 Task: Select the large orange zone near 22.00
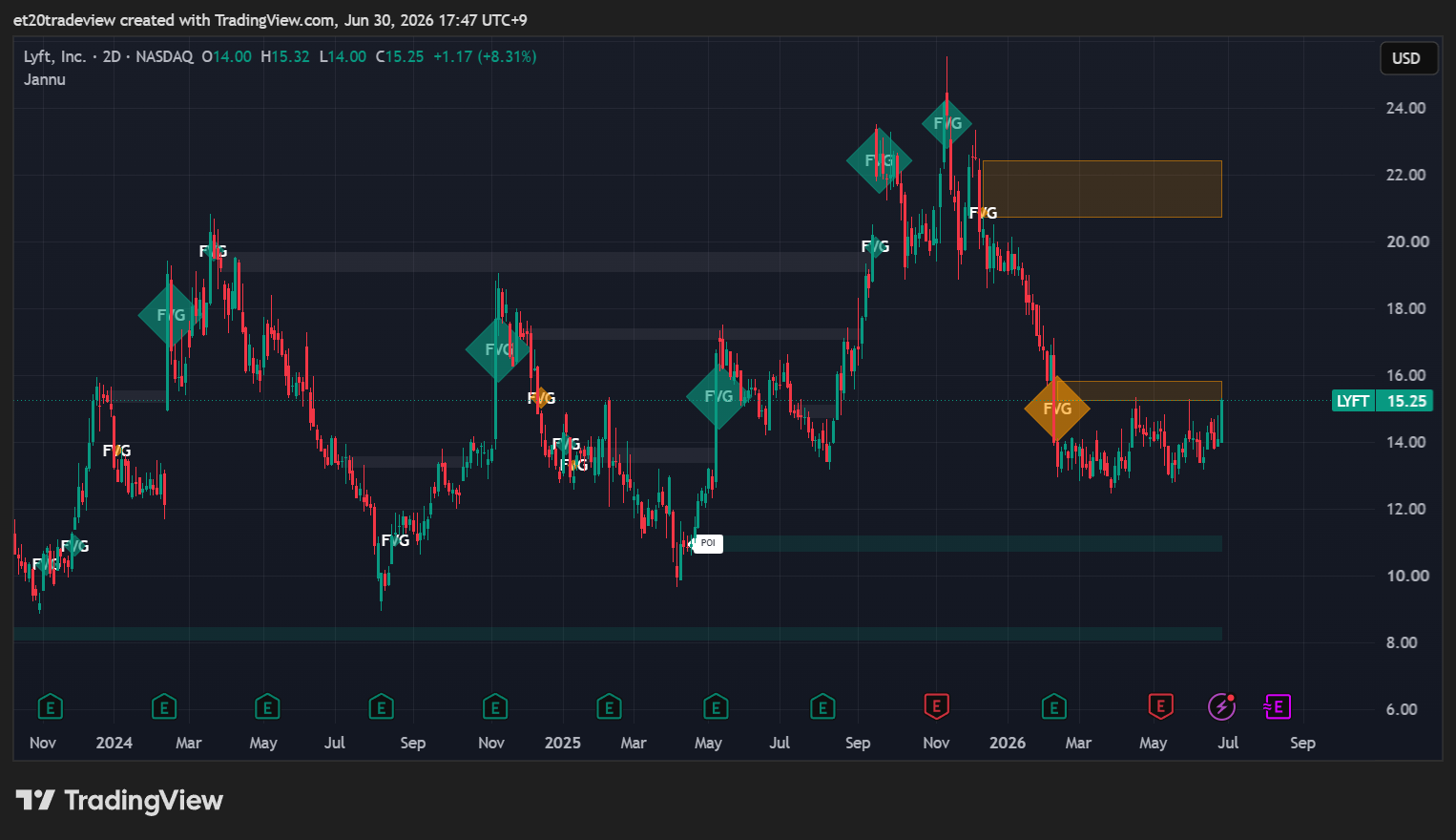click(x=1101, y=189)
